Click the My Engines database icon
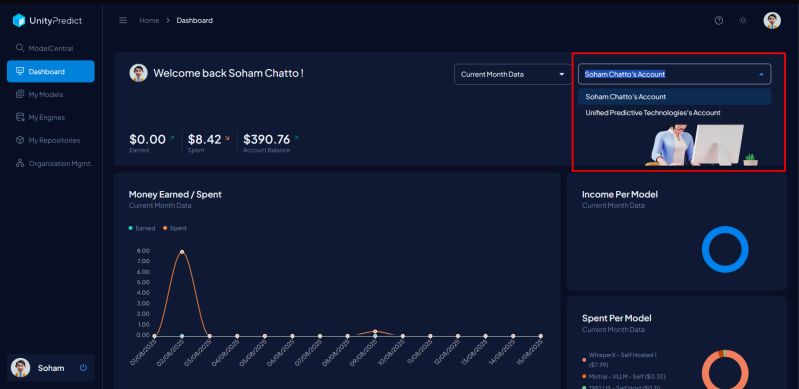 point(20,117)
